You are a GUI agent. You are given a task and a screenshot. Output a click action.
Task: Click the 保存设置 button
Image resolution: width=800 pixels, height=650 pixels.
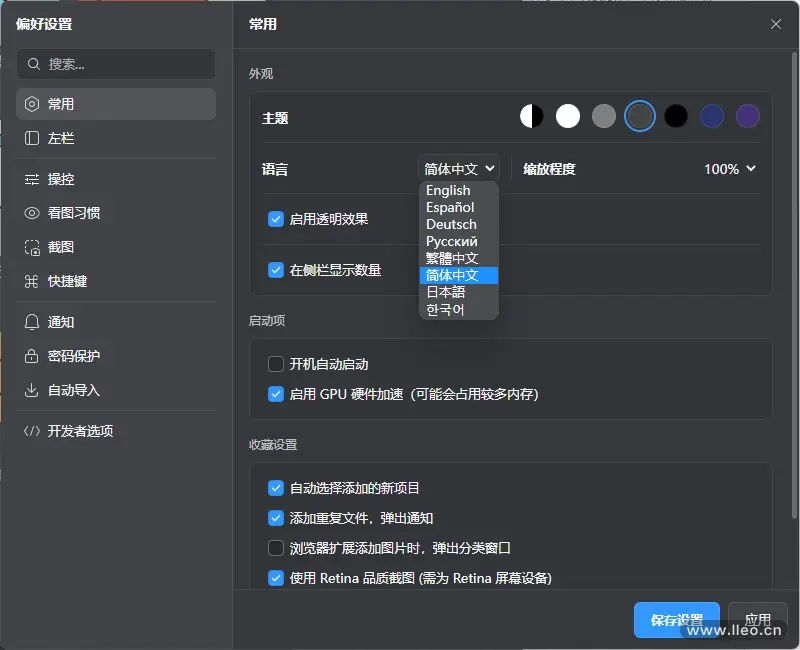(x=676, y=620)
